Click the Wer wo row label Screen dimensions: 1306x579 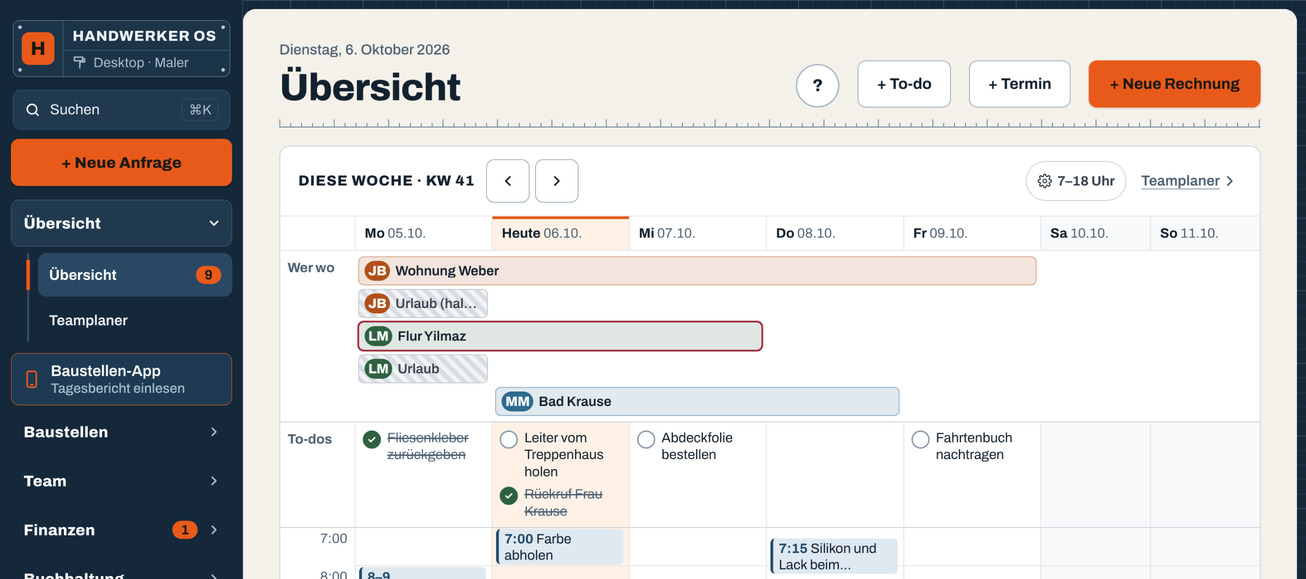[311, 268]
